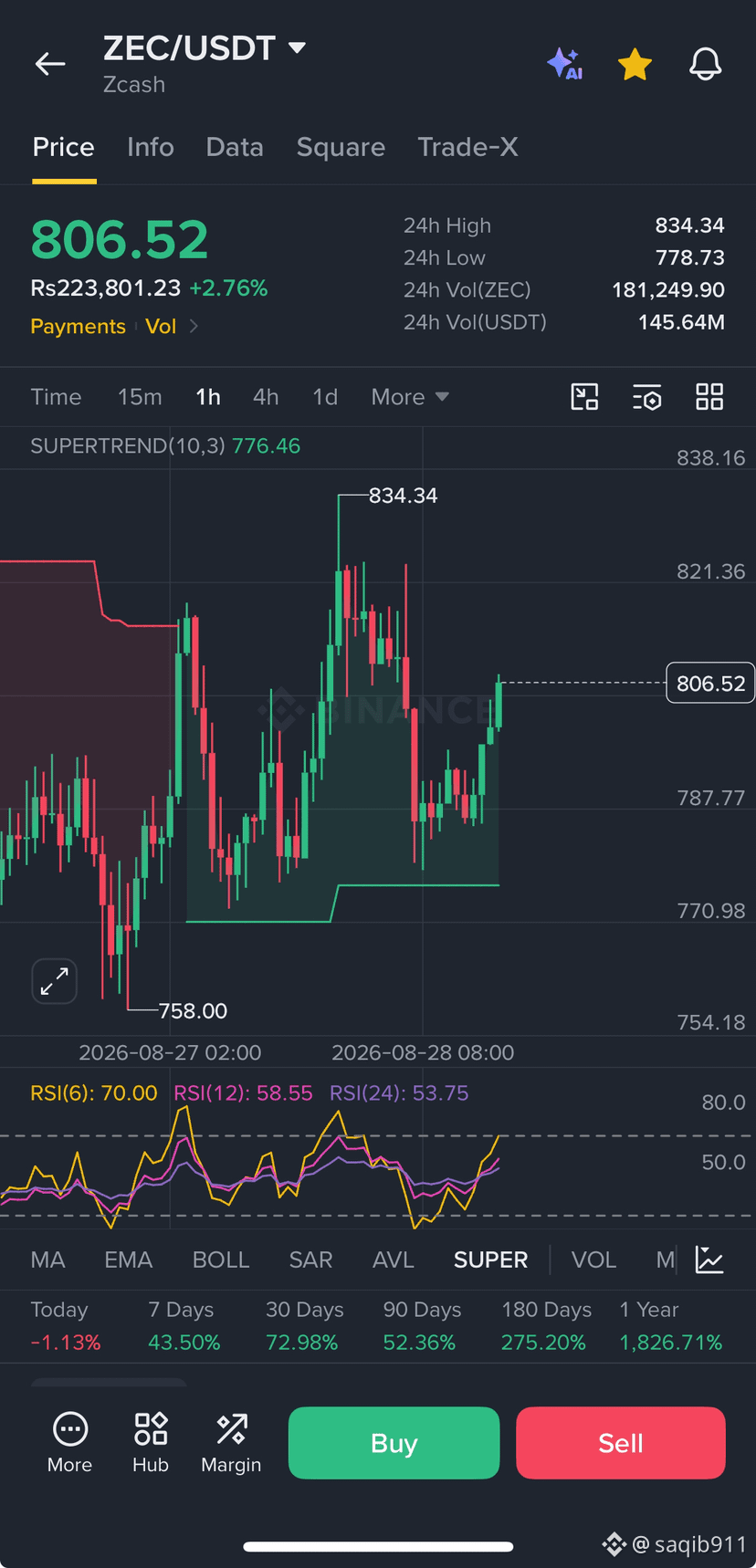Tap the 24h Low value 778.73

[689, 257]
